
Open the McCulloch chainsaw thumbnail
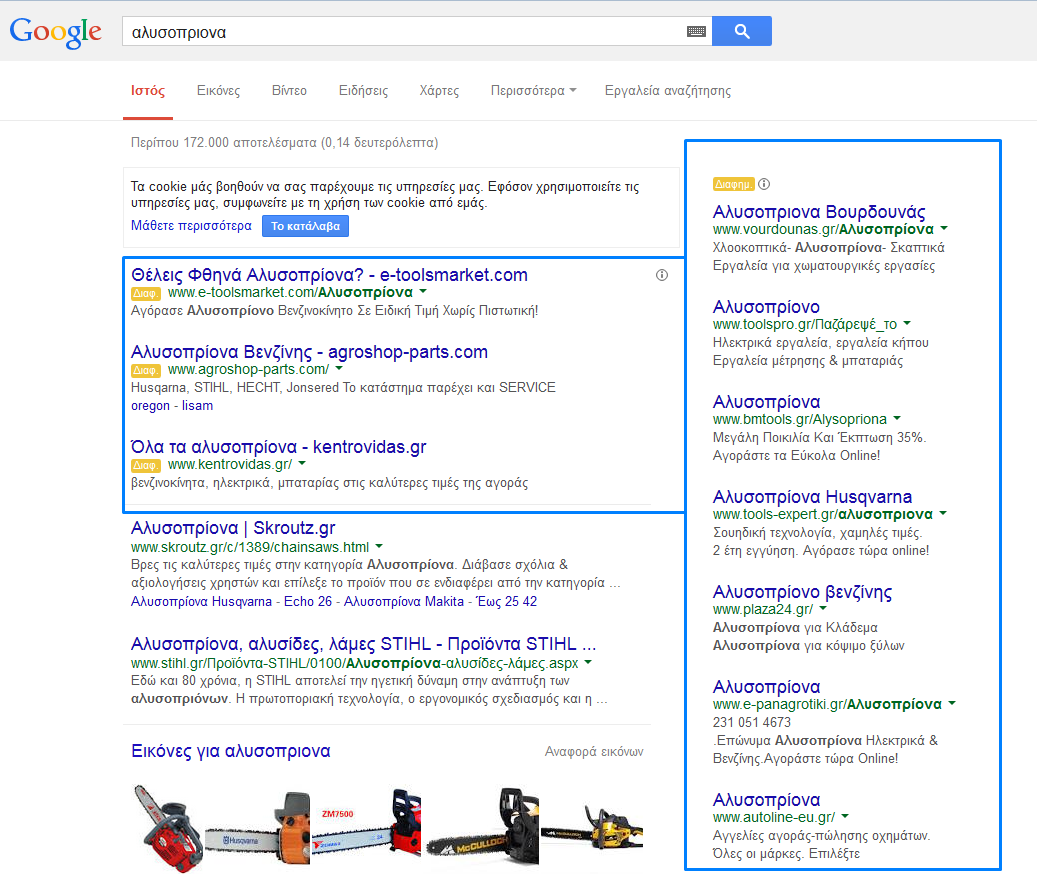point(482,828)
